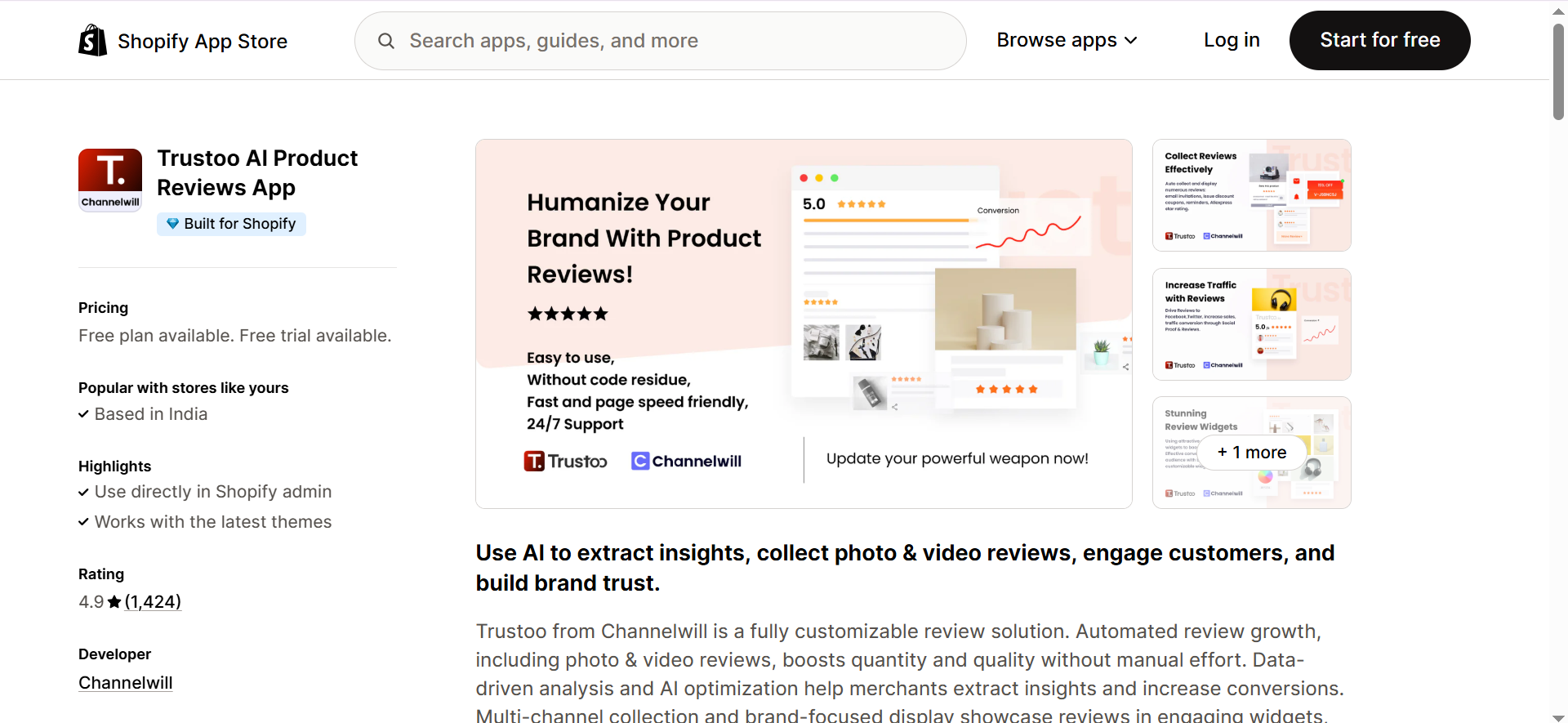
Task: Click the Shopify bag logo icon
Action: pos(92,40)
